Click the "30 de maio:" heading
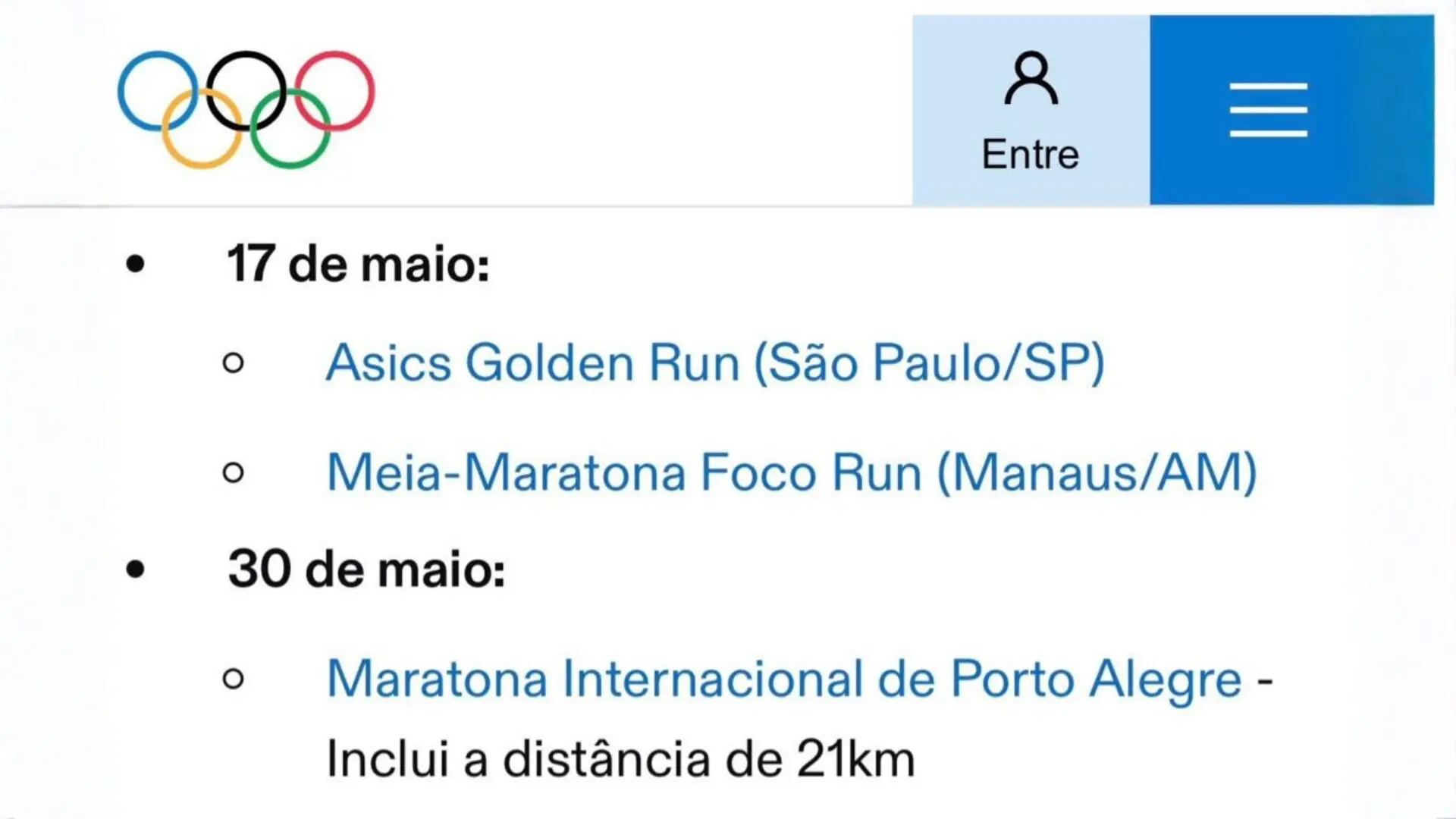The width and height of the screenshot is (1456, 819). pos(366,569)
